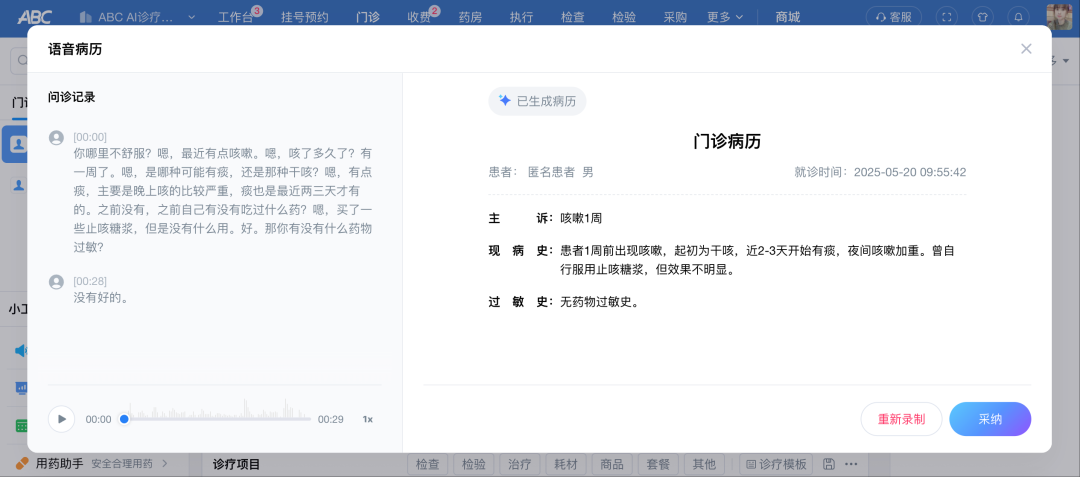Screen dimensions: 1080x477
Task: Open the 诊疗模板 template button
Action: click(776, 464)
